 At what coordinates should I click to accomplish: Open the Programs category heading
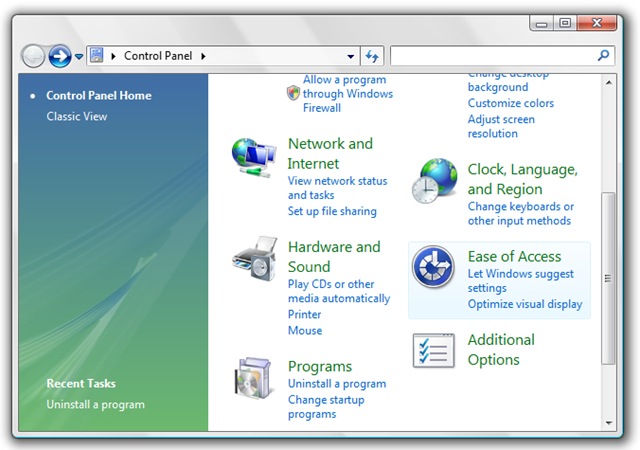pyautogui.click(x=320, y=366)
